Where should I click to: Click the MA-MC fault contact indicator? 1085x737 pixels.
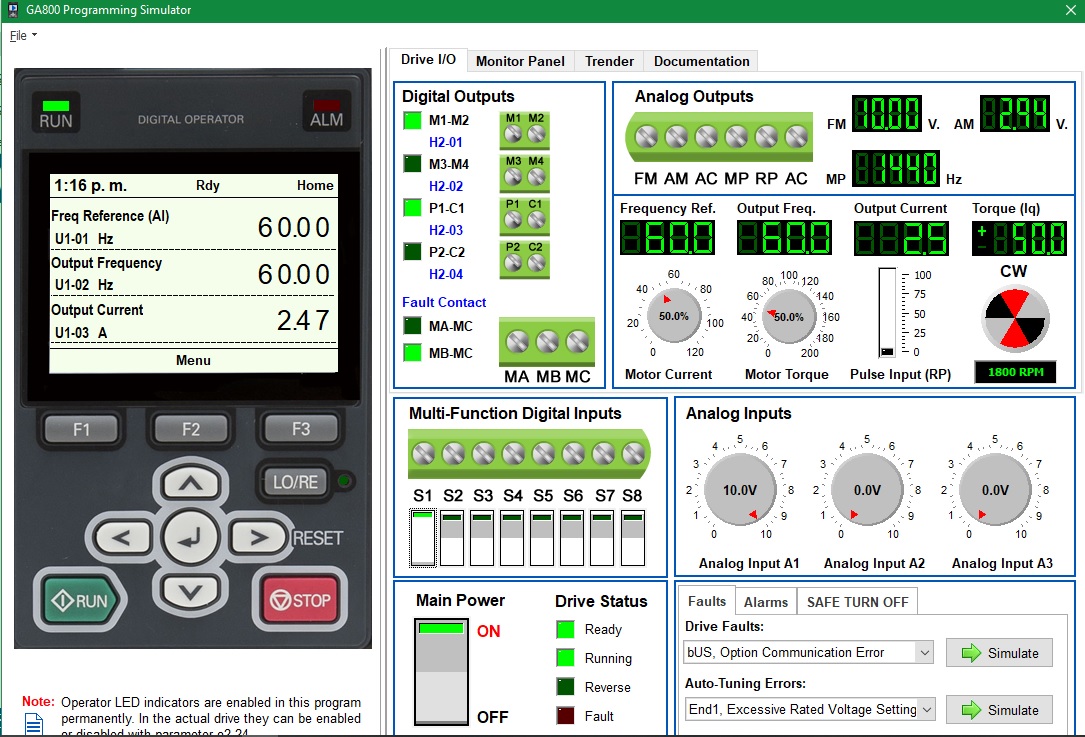pyautogui.click(x=412, y=325)
